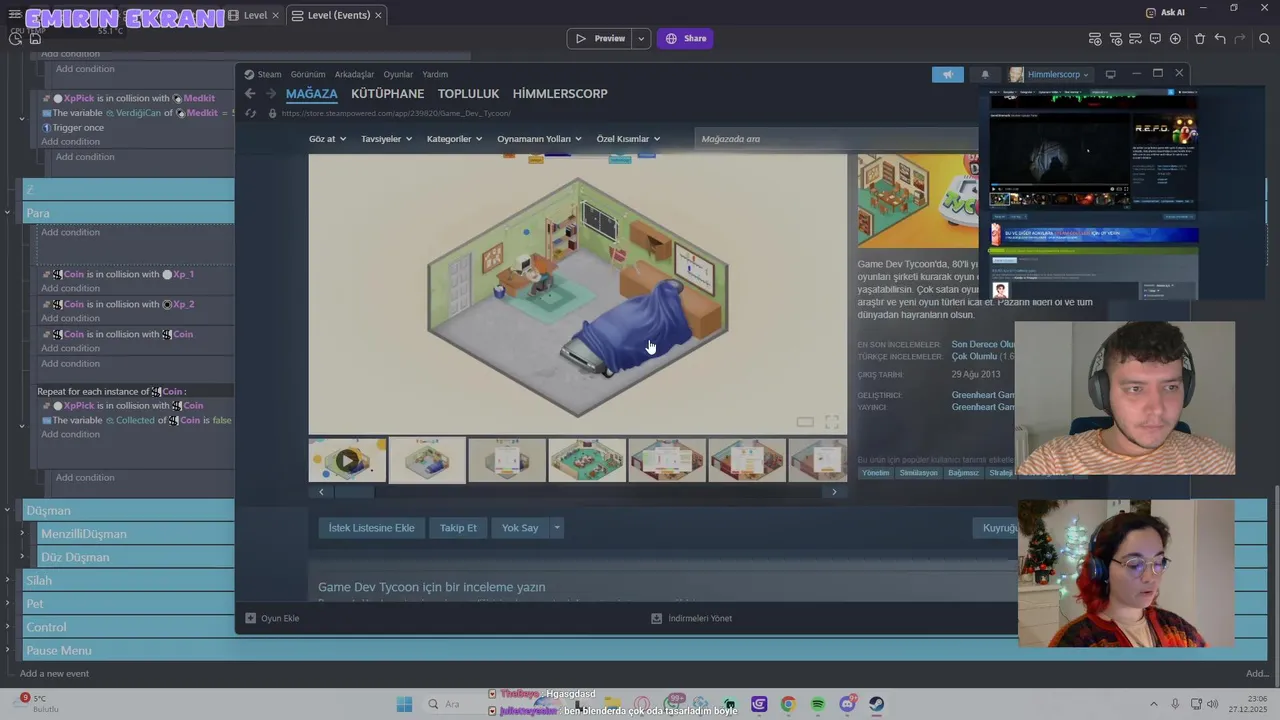Open HİMMLERSCORP profile section
Screen dimensions: 1280x720
pos(560,94)
